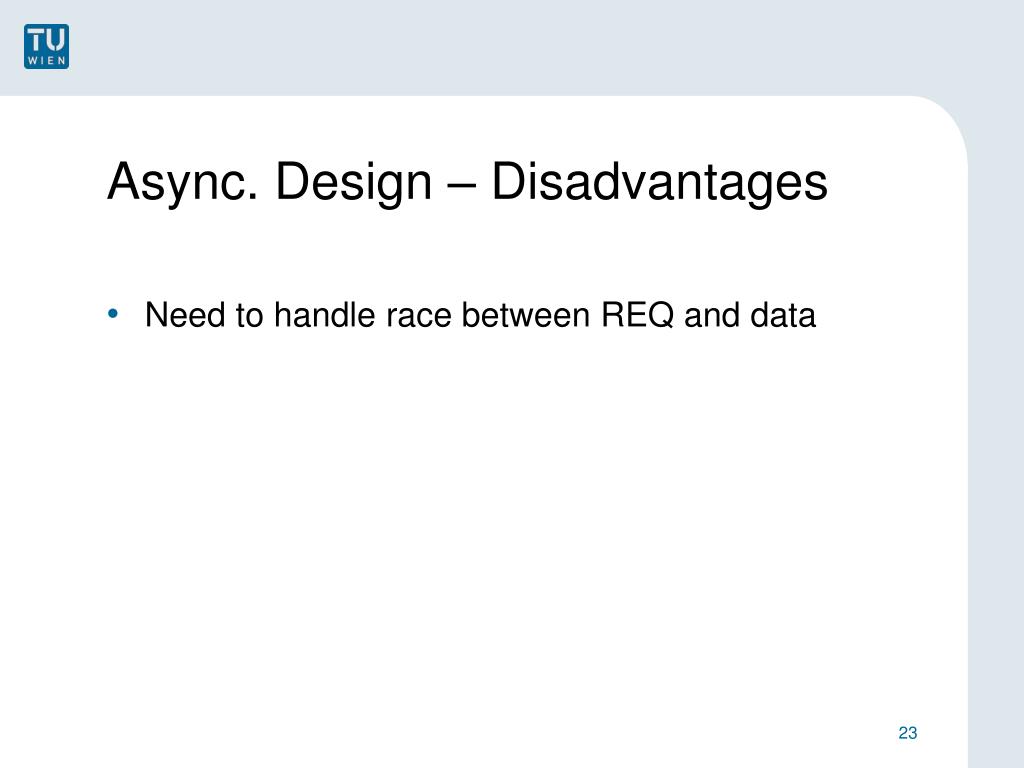Image resolution: width=1024 pixels, height=768 pixels.
Task: Click the slide title 'Async. Design – Disadvantages'
Action: coord(468,183)
